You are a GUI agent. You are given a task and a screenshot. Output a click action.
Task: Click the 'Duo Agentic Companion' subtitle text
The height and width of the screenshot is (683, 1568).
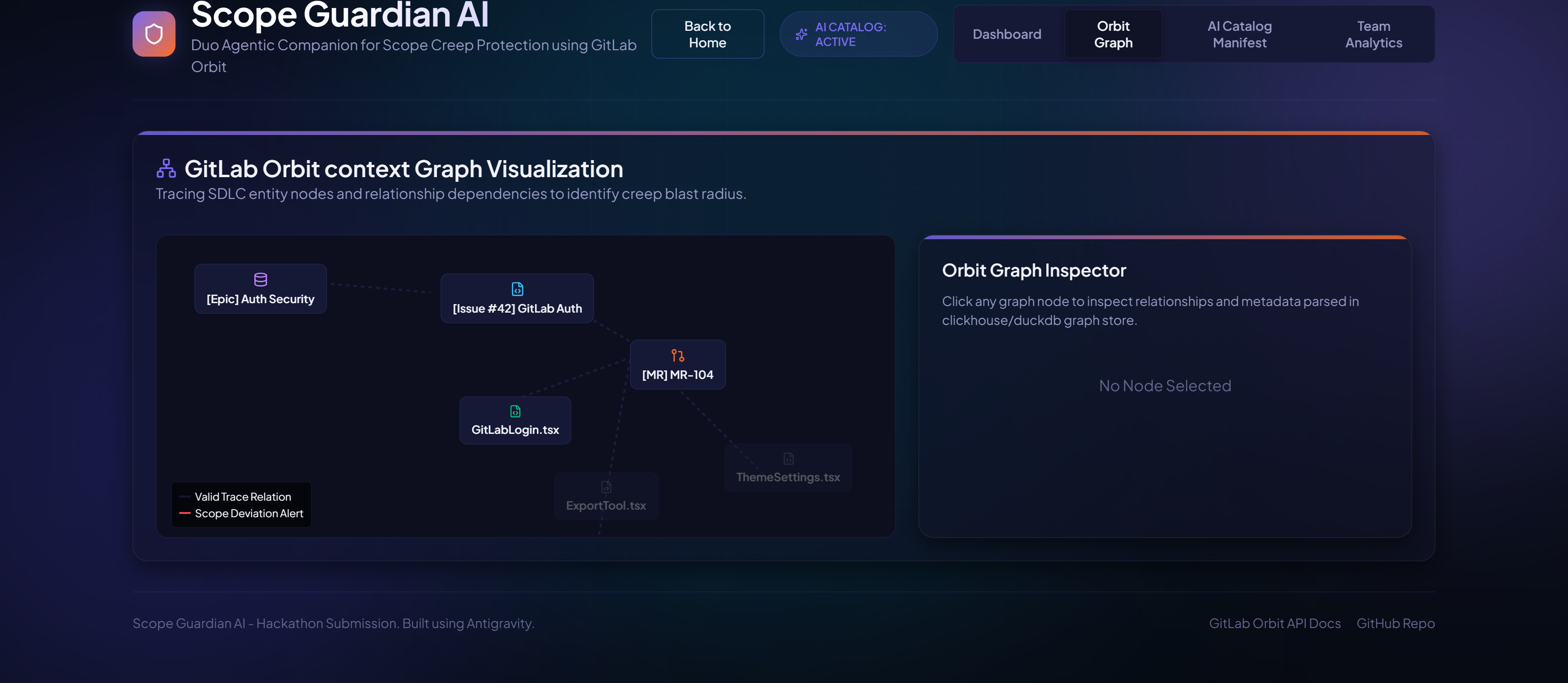coord(414,55)
